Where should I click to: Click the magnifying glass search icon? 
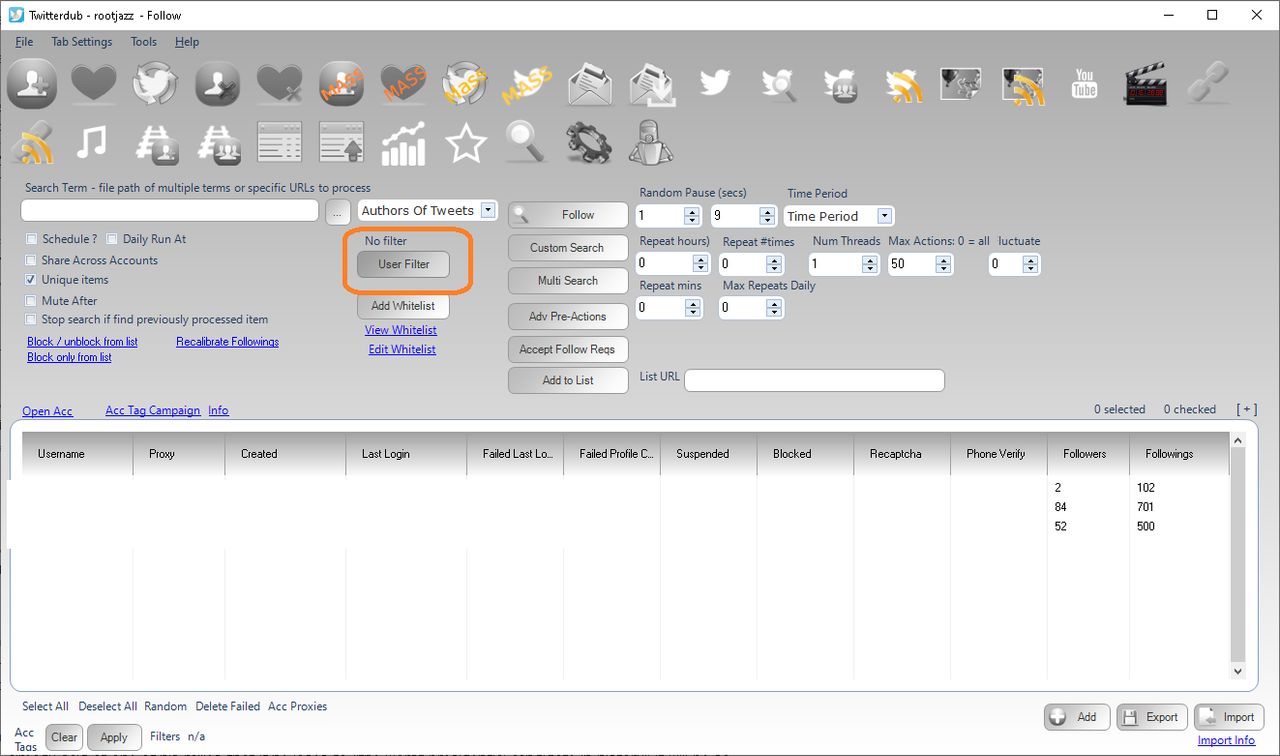click(x=526, y=142)
